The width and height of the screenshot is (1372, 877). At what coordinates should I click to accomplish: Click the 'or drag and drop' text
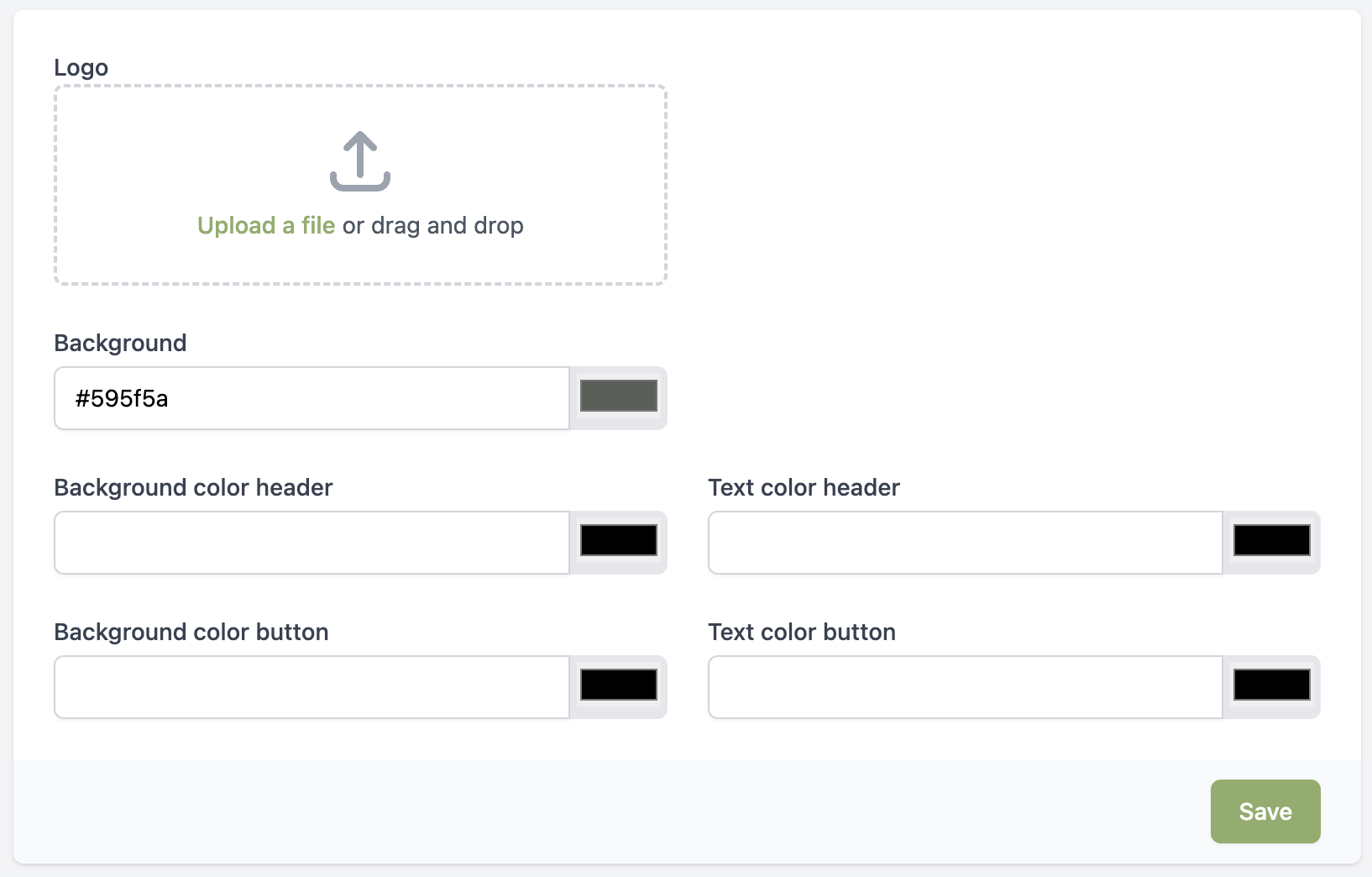pyautogui.click(x=433, y=225)
